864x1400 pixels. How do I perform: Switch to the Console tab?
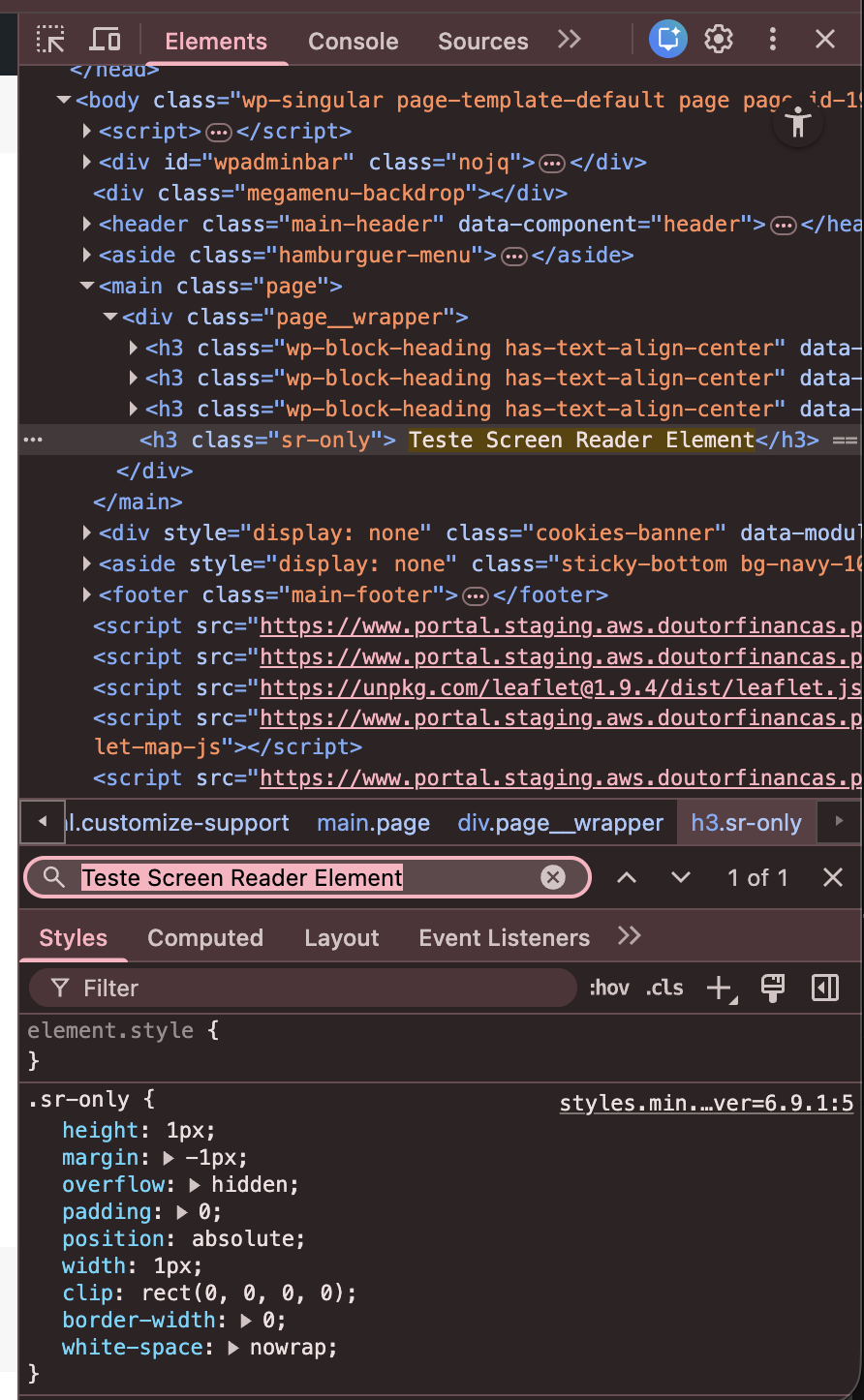point(353,41)
